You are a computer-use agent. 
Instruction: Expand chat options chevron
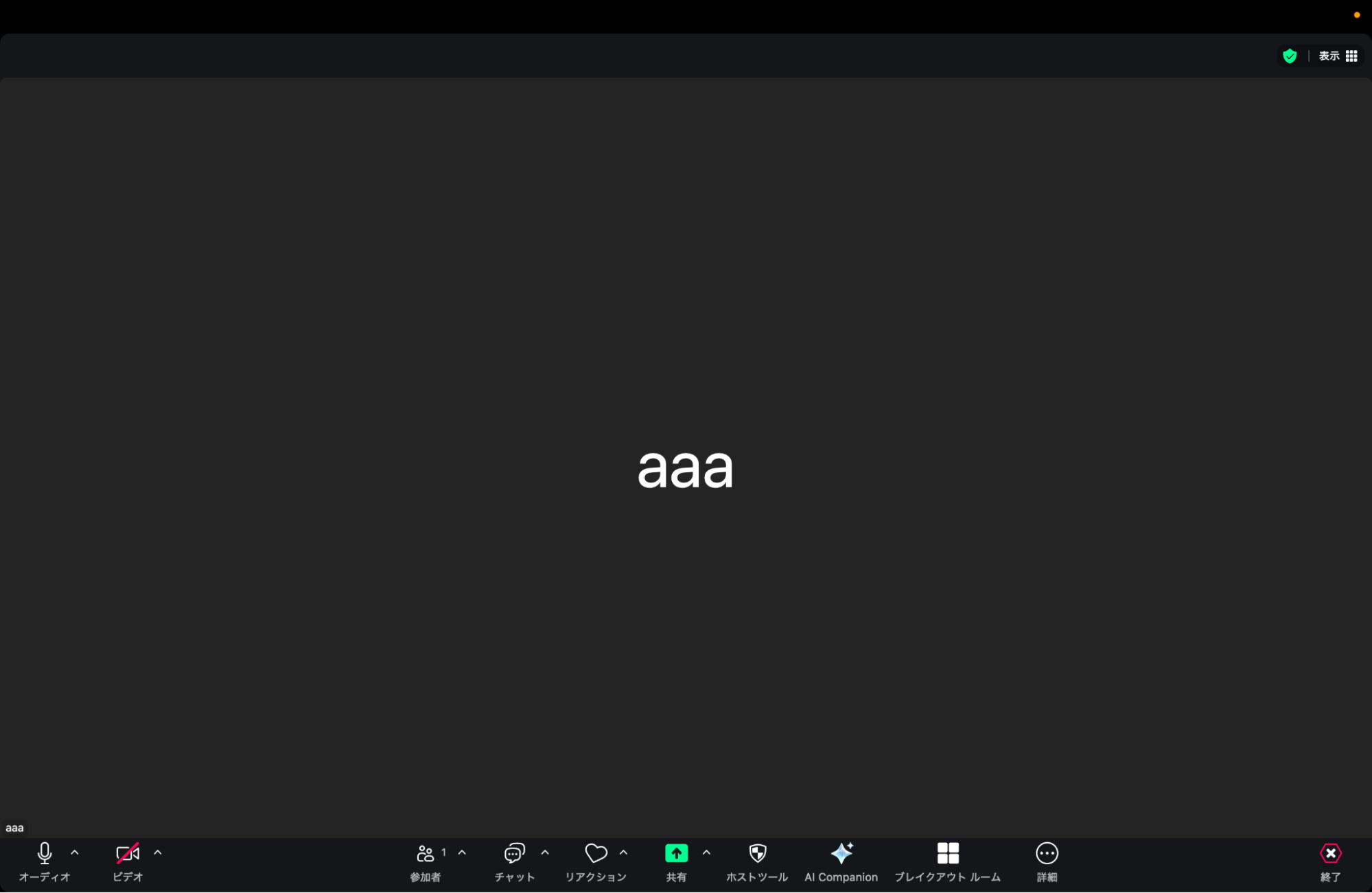pyautogui.click(x=545, y=853)
